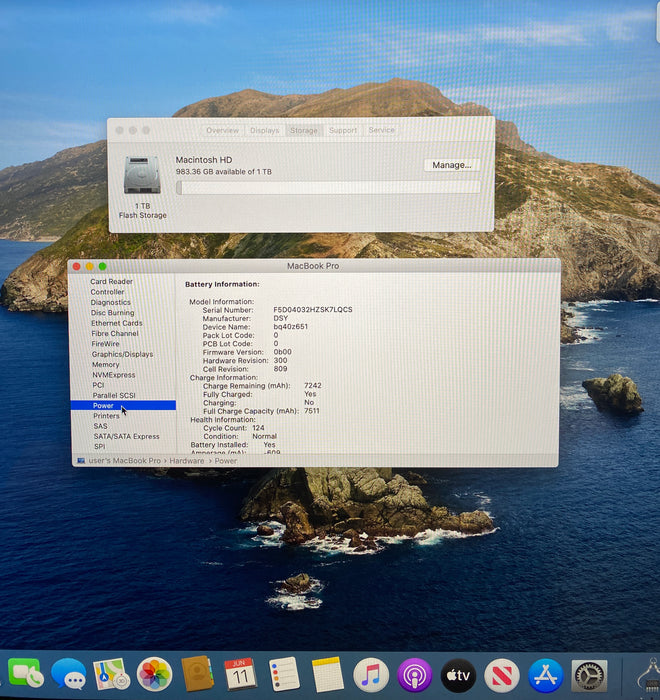This screenshot has height=700, width=660.
Task: Click the Condition value Normal
Action: (x=264, y=436)
